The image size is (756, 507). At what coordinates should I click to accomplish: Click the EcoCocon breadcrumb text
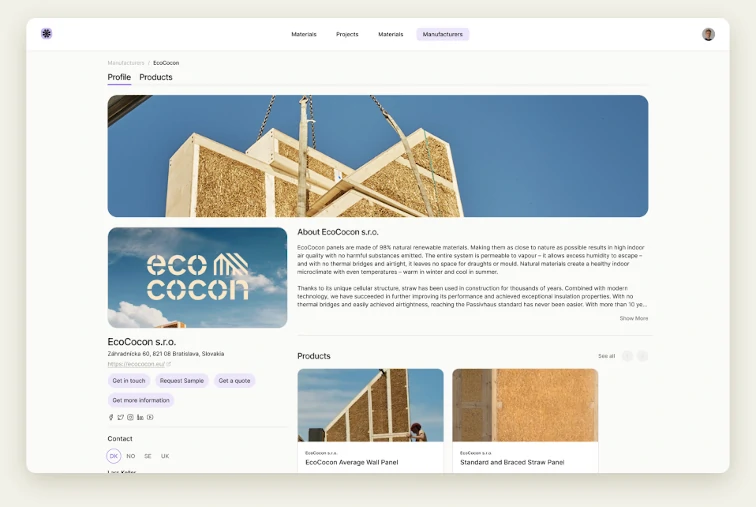tap(166, 63)
